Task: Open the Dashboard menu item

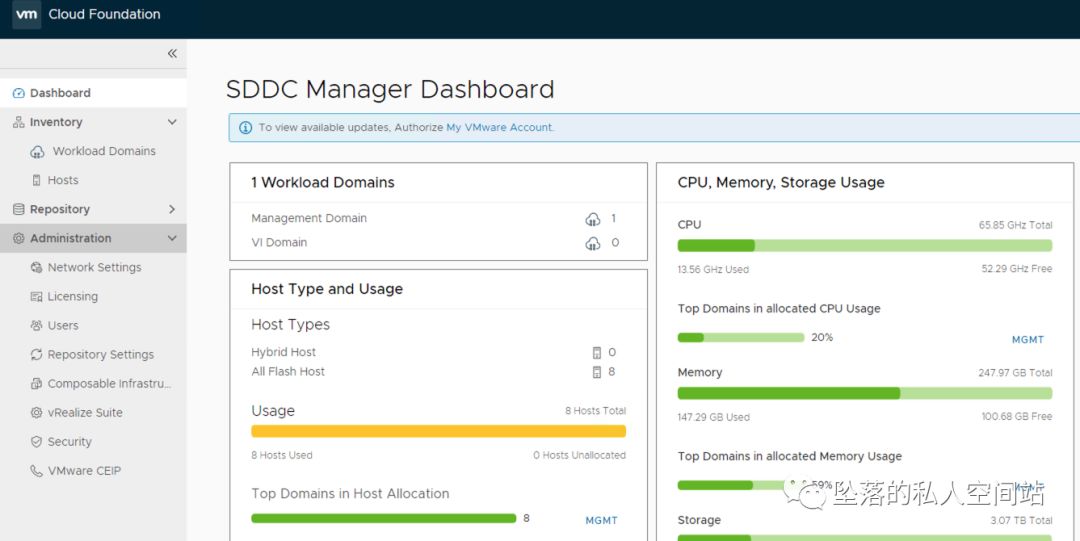Action: [60, 93]
